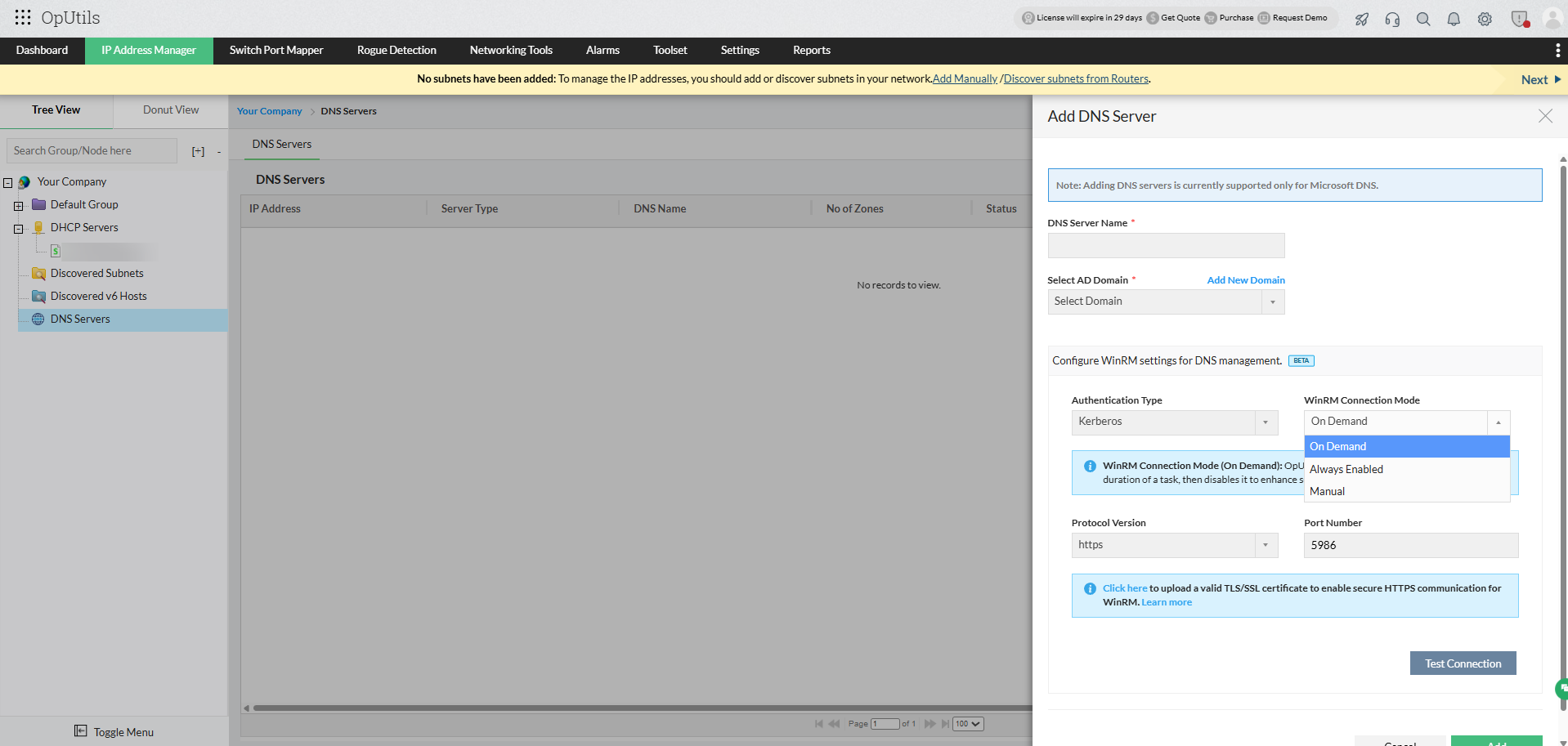Viewport: 1568px width, 746px height.
Task: Choose the Always Enabled option
Action: (x=1407, y=469)
